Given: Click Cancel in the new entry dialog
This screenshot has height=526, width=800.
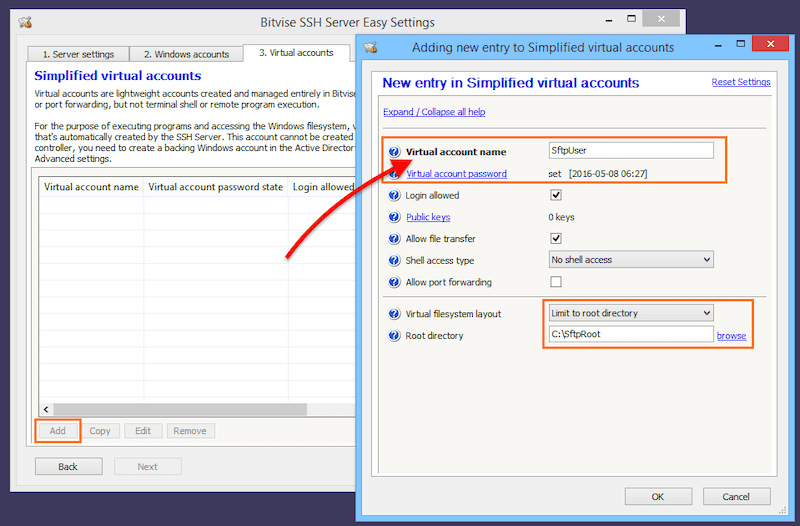Looking at the screenshot, I should click(x=736, y=496).
